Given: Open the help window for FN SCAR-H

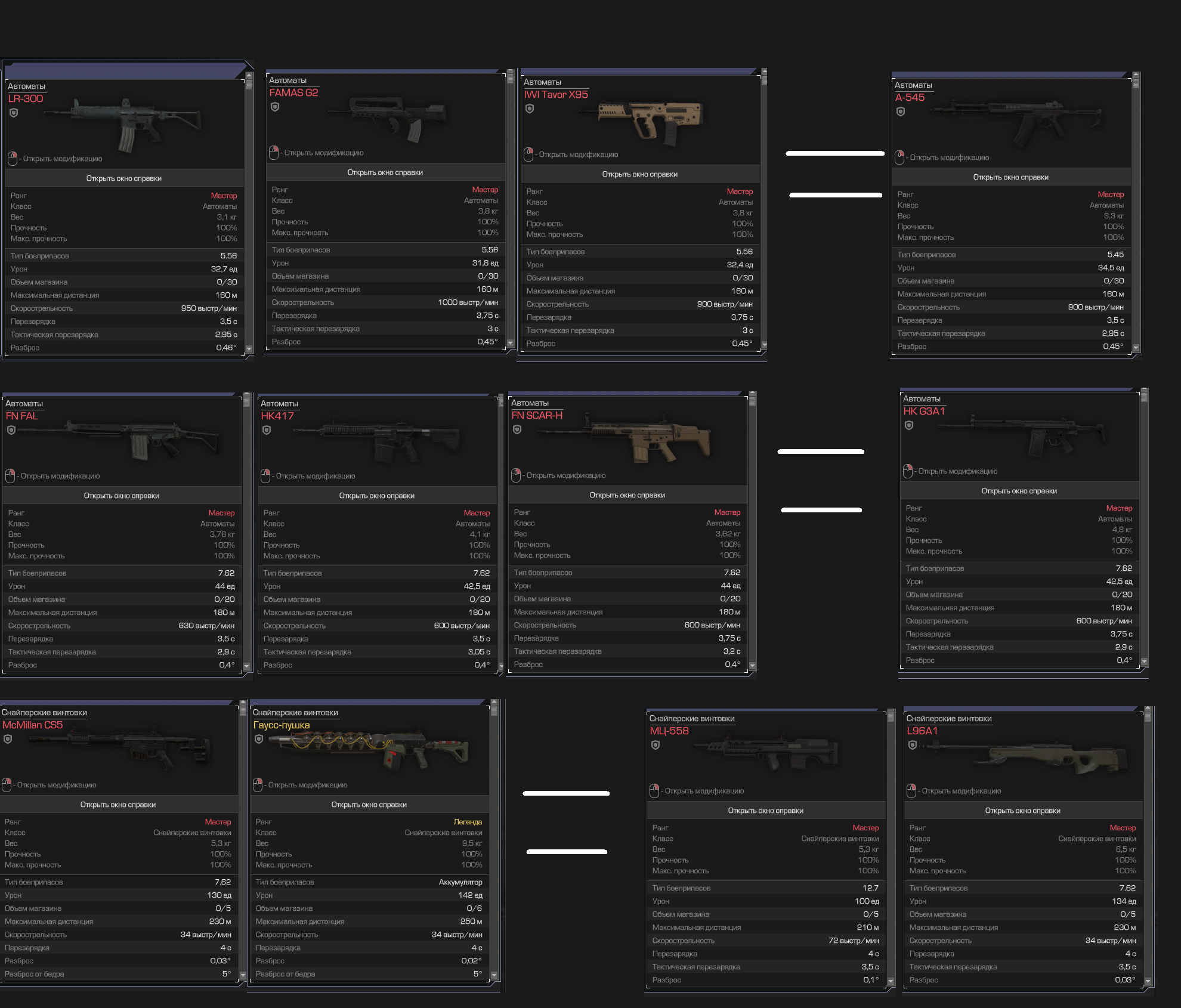Looking at the screenshot, I should [627, 495].
